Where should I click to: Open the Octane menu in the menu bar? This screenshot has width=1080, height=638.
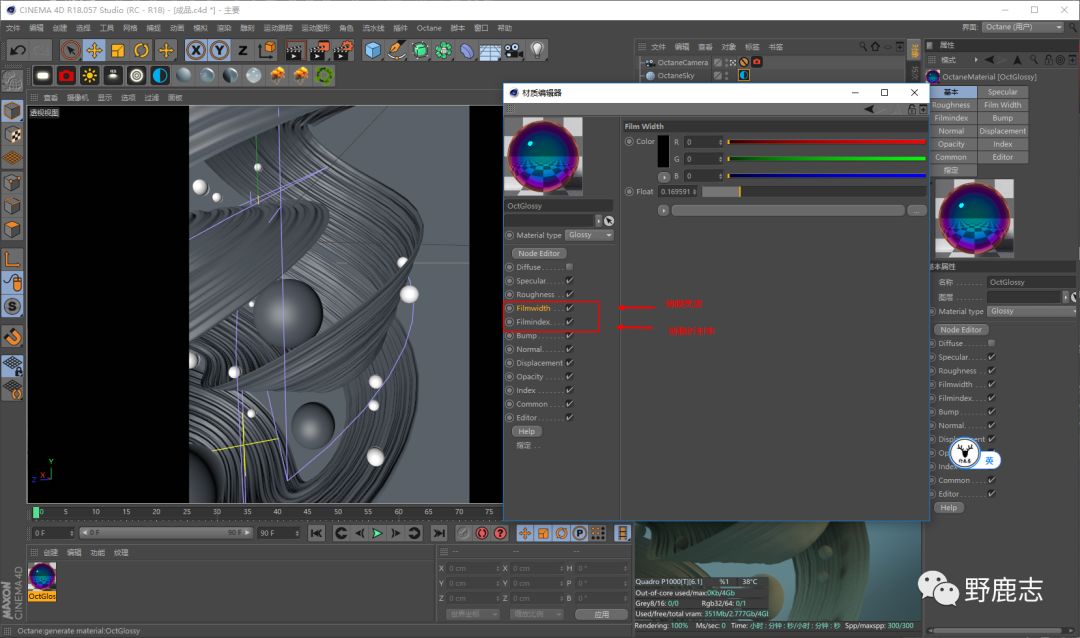[x=429, y=28]
